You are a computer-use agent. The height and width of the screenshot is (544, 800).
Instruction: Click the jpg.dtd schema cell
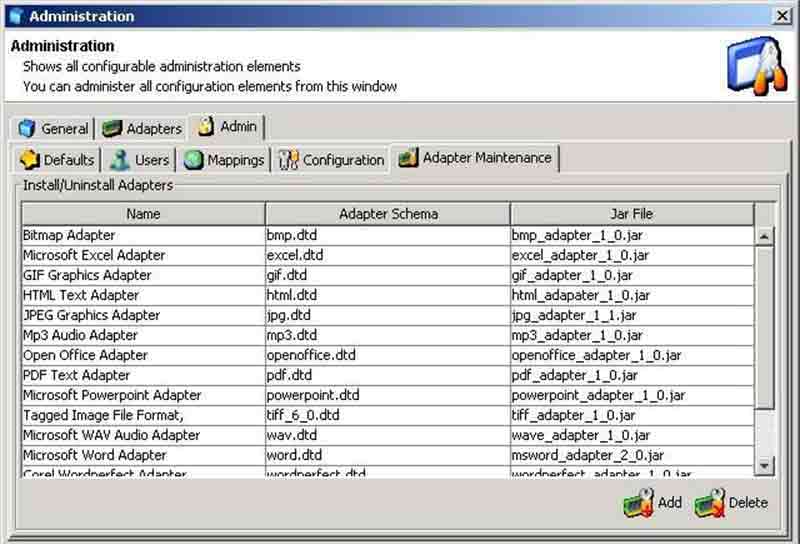point(387,315)
